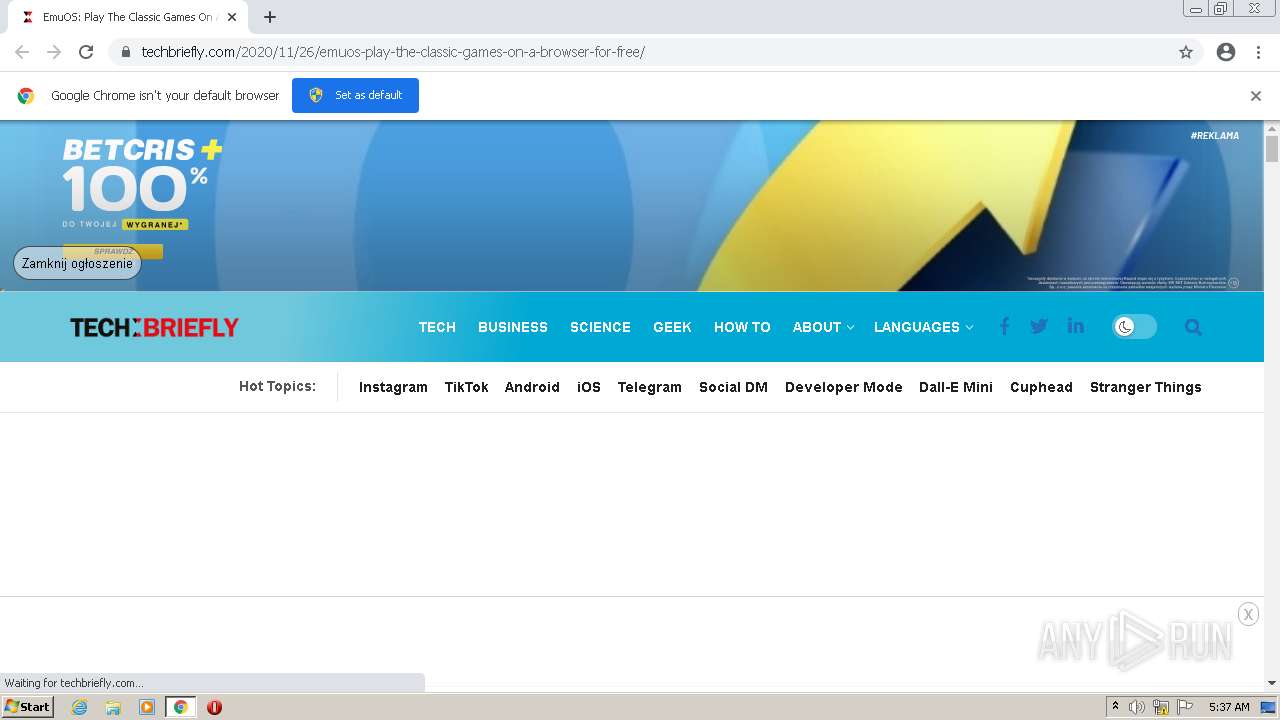The width and height of the screenshot is (1280, 720).
Task: Show hidden tray icons arrow
Action: pos(1115,707)
